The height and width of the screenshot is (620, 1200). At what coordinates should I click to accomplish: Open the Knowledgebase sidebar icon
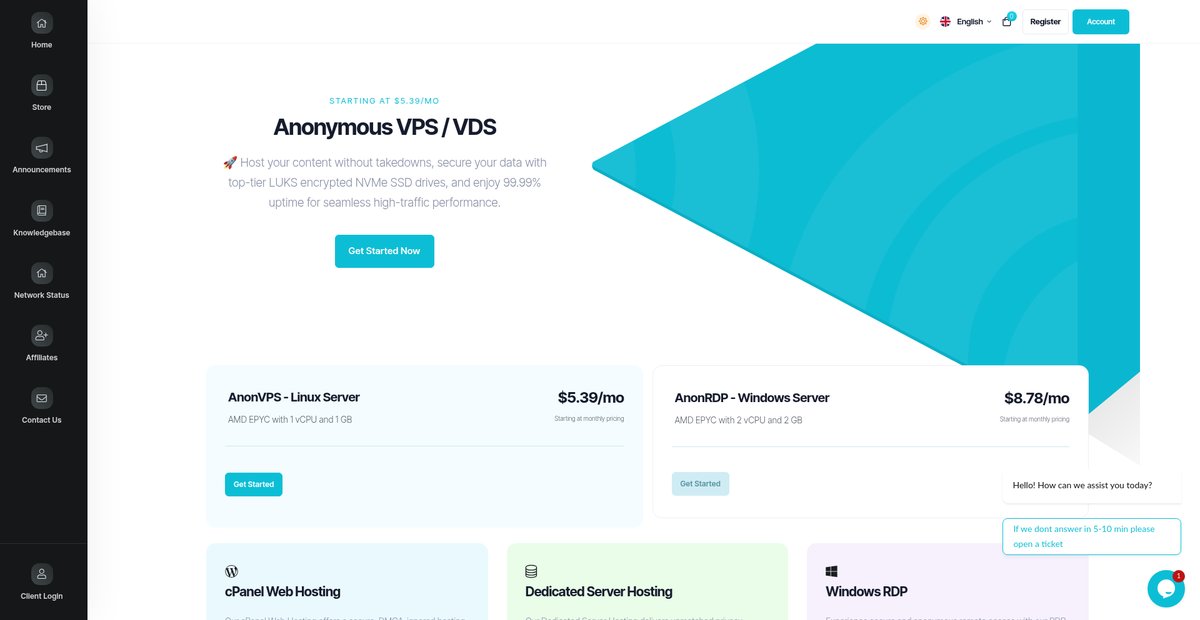41,210
